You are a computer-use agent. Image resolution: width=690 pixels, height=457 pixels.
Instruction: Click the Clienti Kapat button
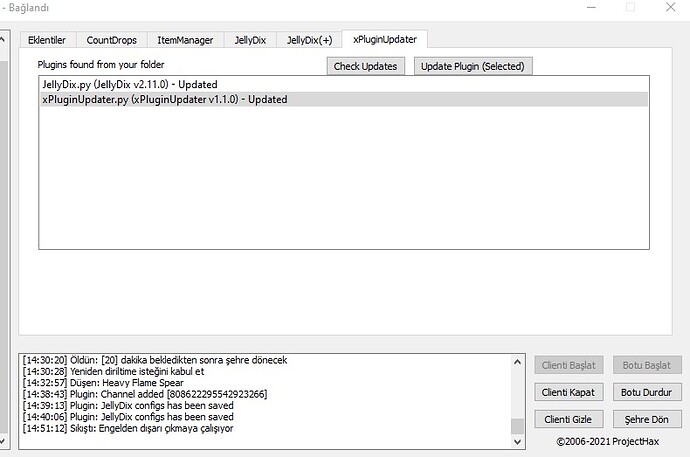569,392
